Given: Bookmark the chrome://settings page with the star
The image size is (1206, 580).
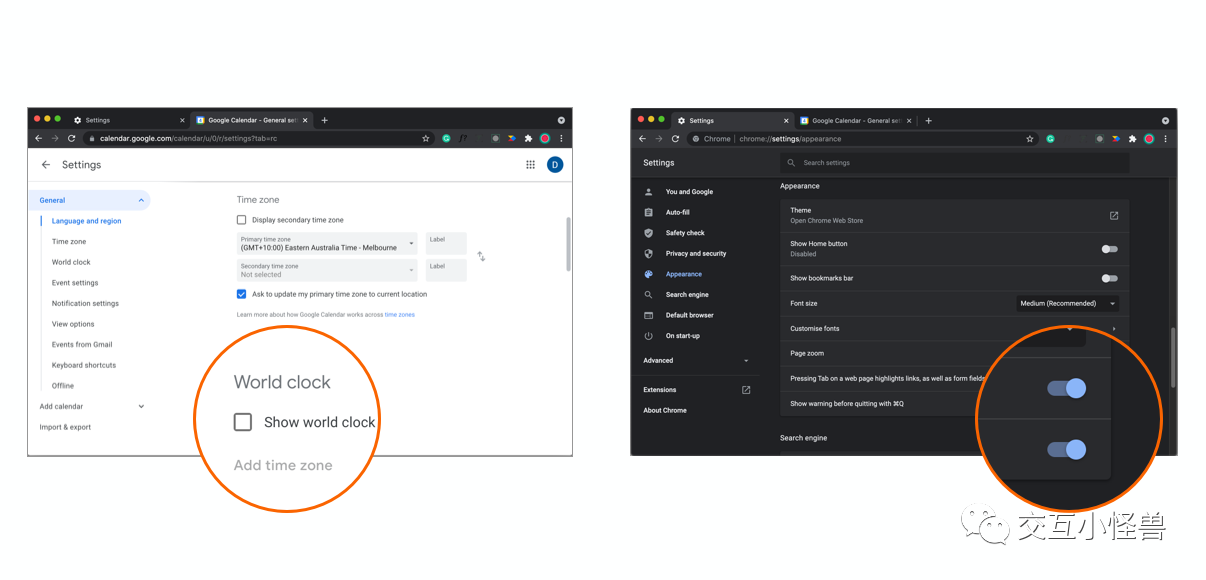Looking at the screenshot, I should point(1030,139).
